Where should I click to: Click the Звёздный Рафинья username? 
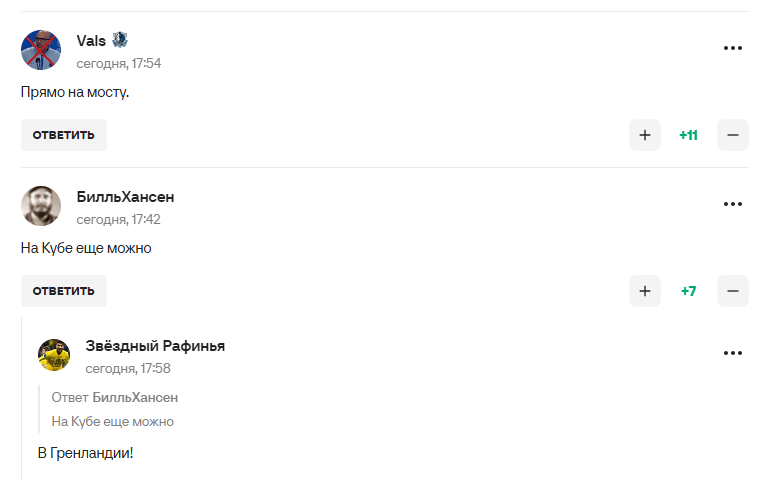[x=155, y=346]
